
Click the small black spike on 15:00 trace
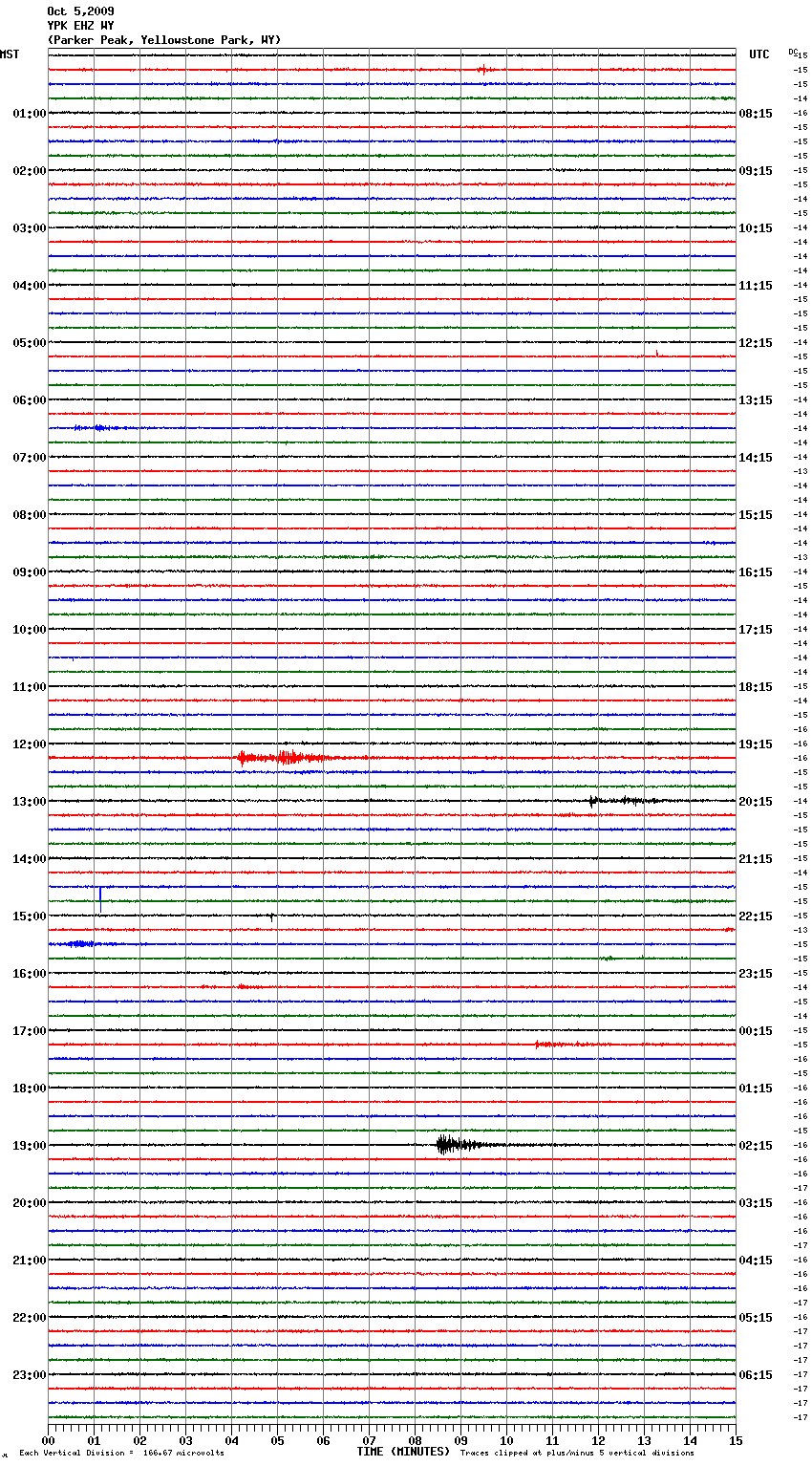click(272, 916)
